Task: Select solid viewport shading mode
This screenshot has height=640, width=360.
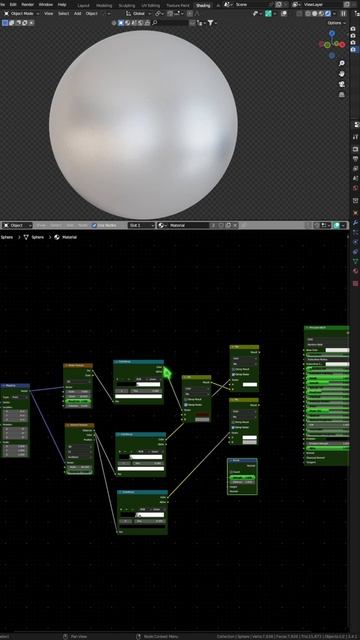Action: (x=316, y=13)
